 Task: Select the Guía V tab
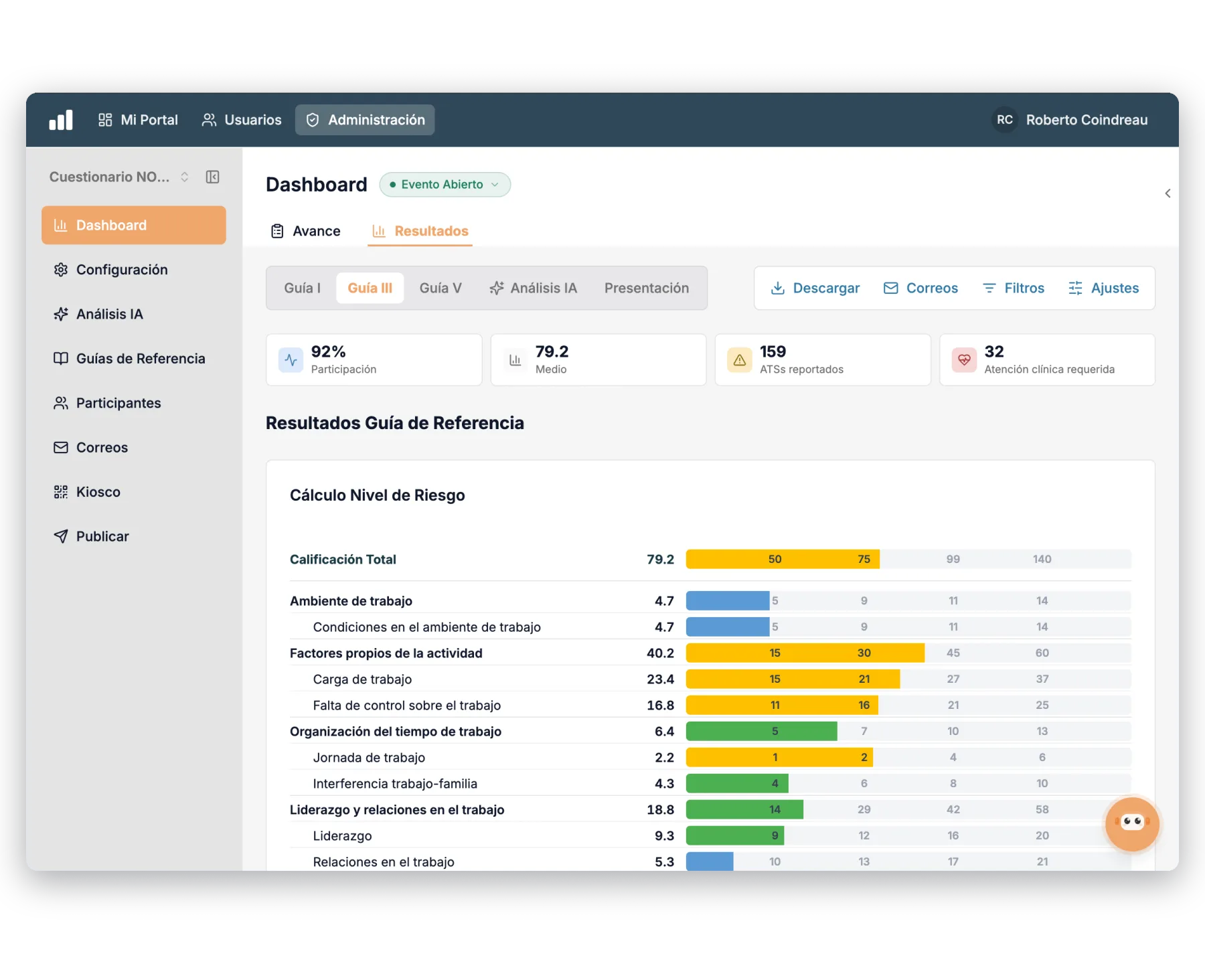(x=440, y=288)
